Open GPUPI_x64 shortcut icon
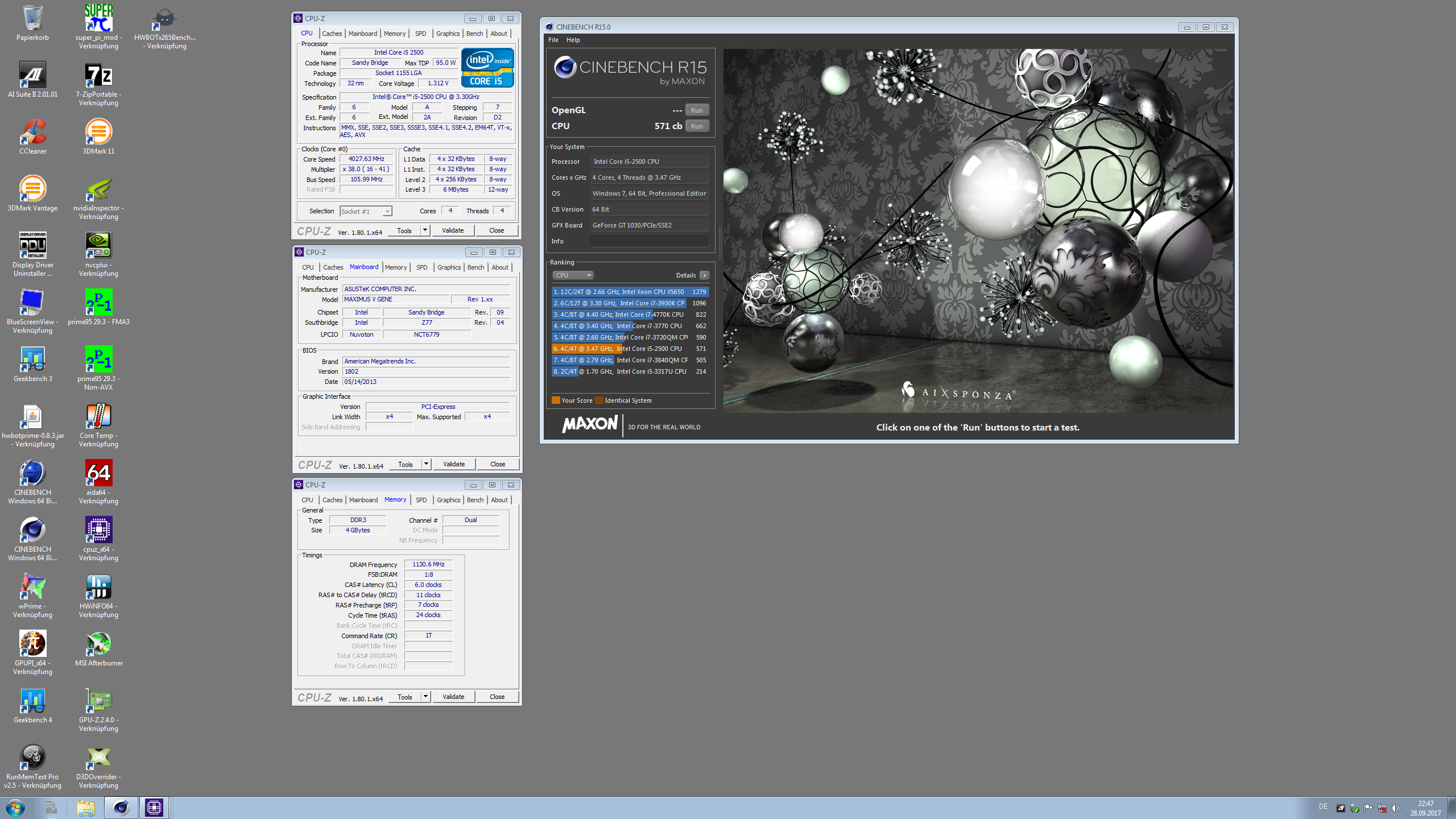 pyautogui.click(x=32, y=652)
